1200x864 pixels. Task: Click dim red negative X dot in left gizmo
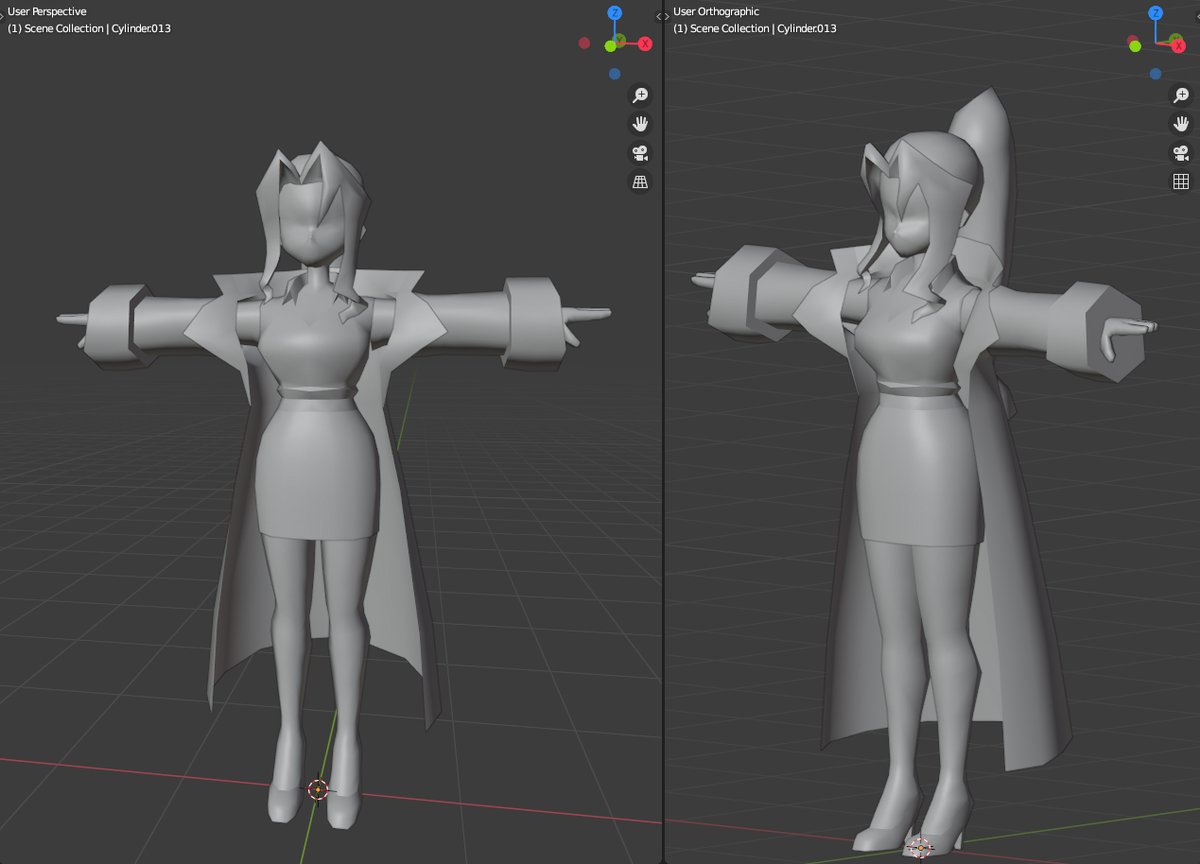click(584, 43)
